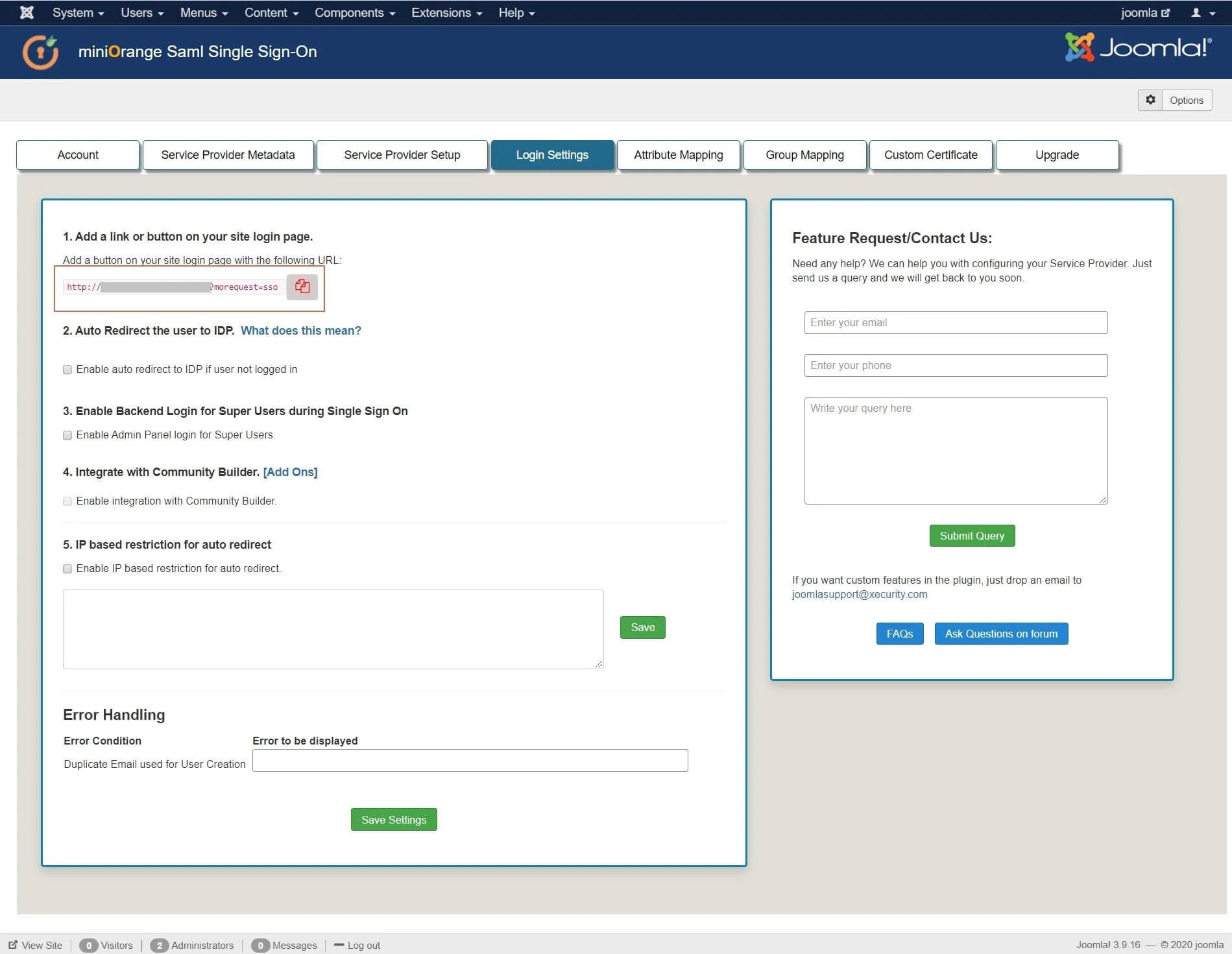Image resolution: width=1232 pixels, height=954 pixels.
Task: Click the Write your query here textarea
Action: [x=956, y=450]
